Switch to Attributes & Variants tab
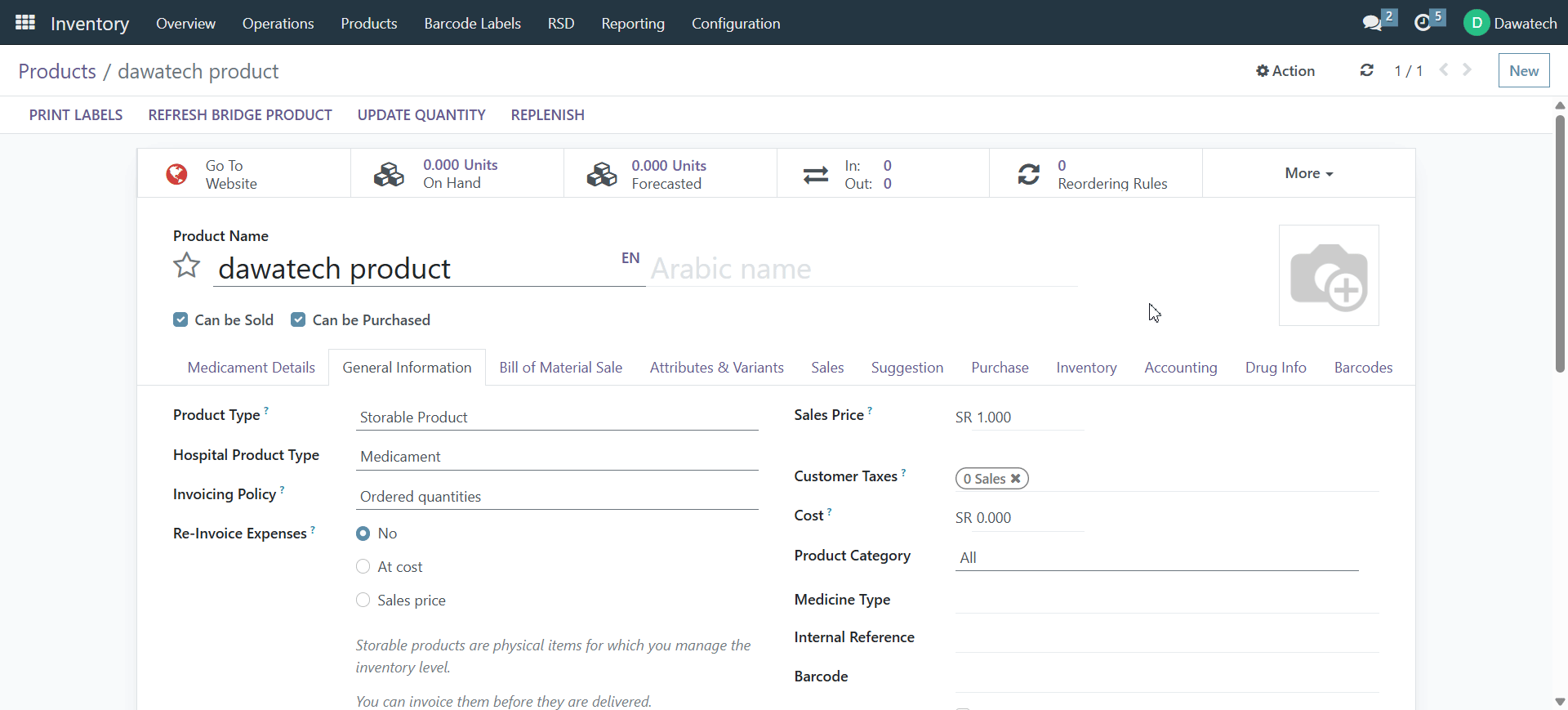1568x710 pixels. coord(717,368)
